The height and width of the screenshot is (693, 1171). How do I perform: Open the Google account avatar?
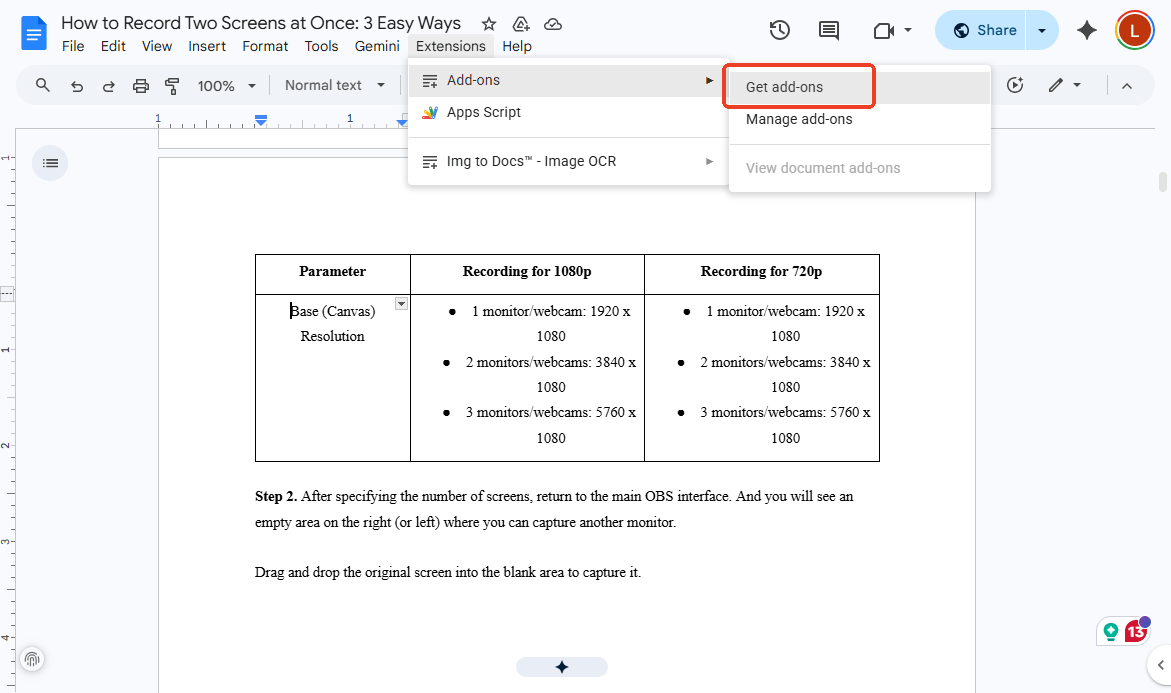click(x=1134, y=30)
